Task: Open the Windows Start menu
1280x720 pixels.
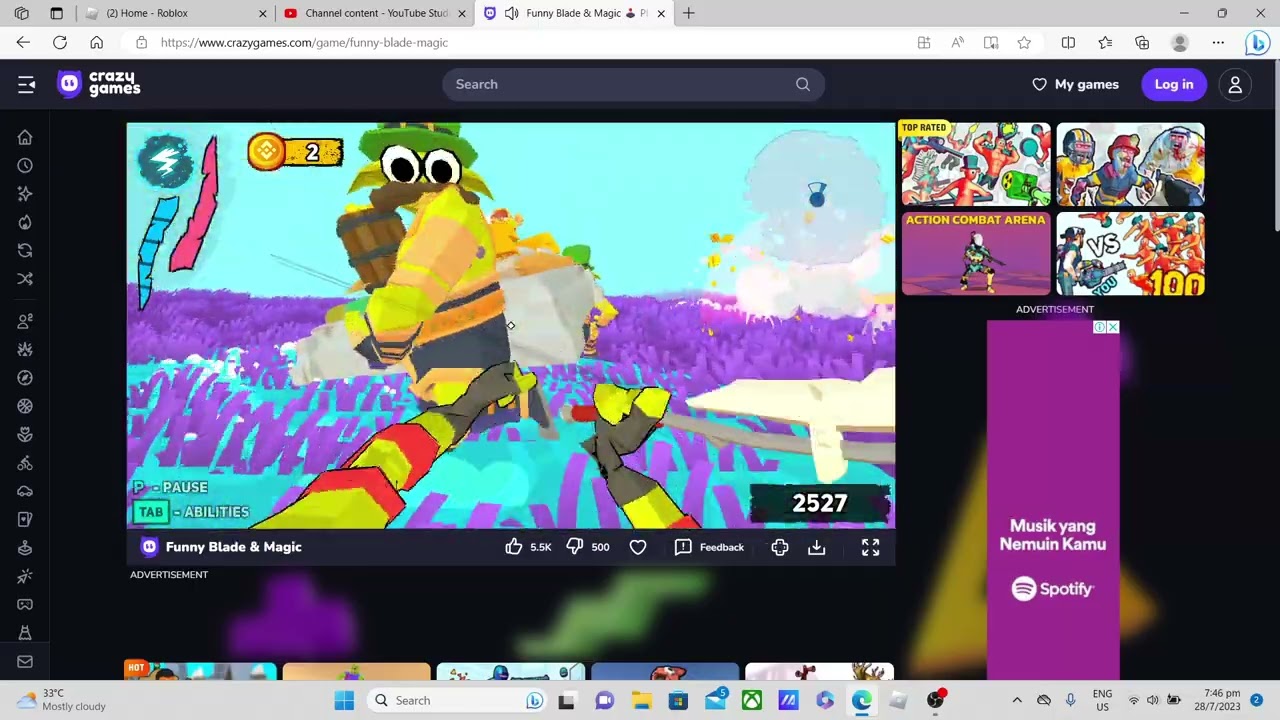Action: point(344,700)
